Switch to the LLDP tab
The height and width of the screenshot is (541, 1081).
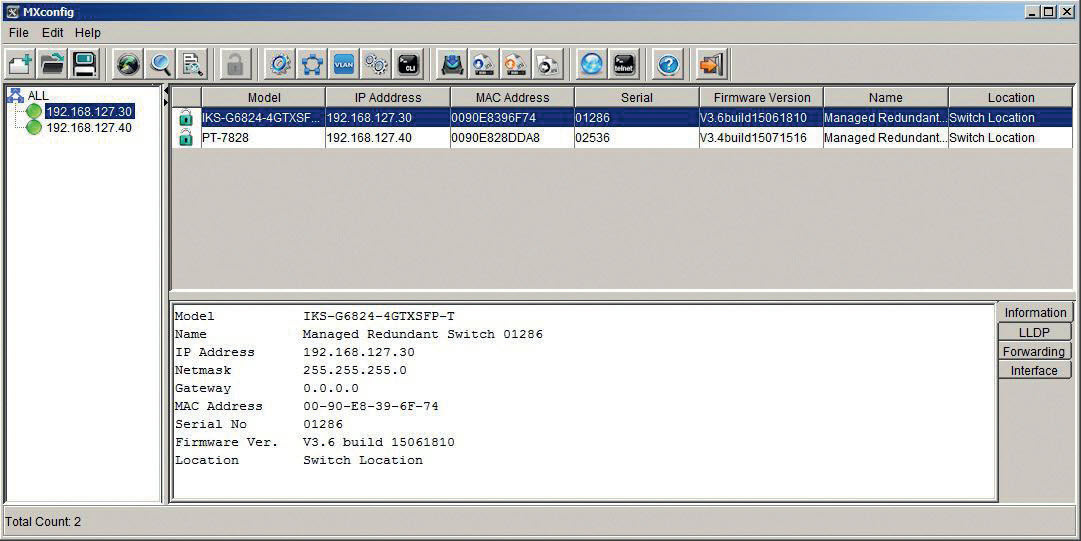pyautogui.click(x=1034, y=332)
